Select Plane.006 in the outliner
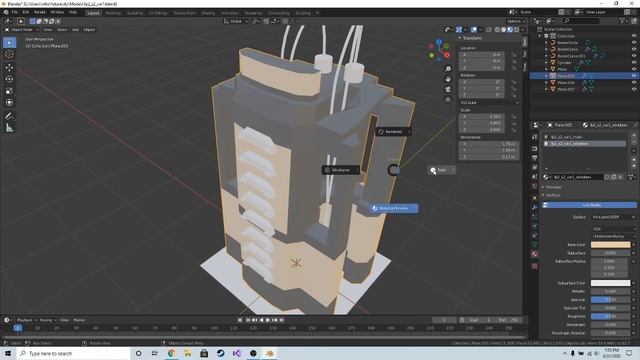 (x=566, y=82)
